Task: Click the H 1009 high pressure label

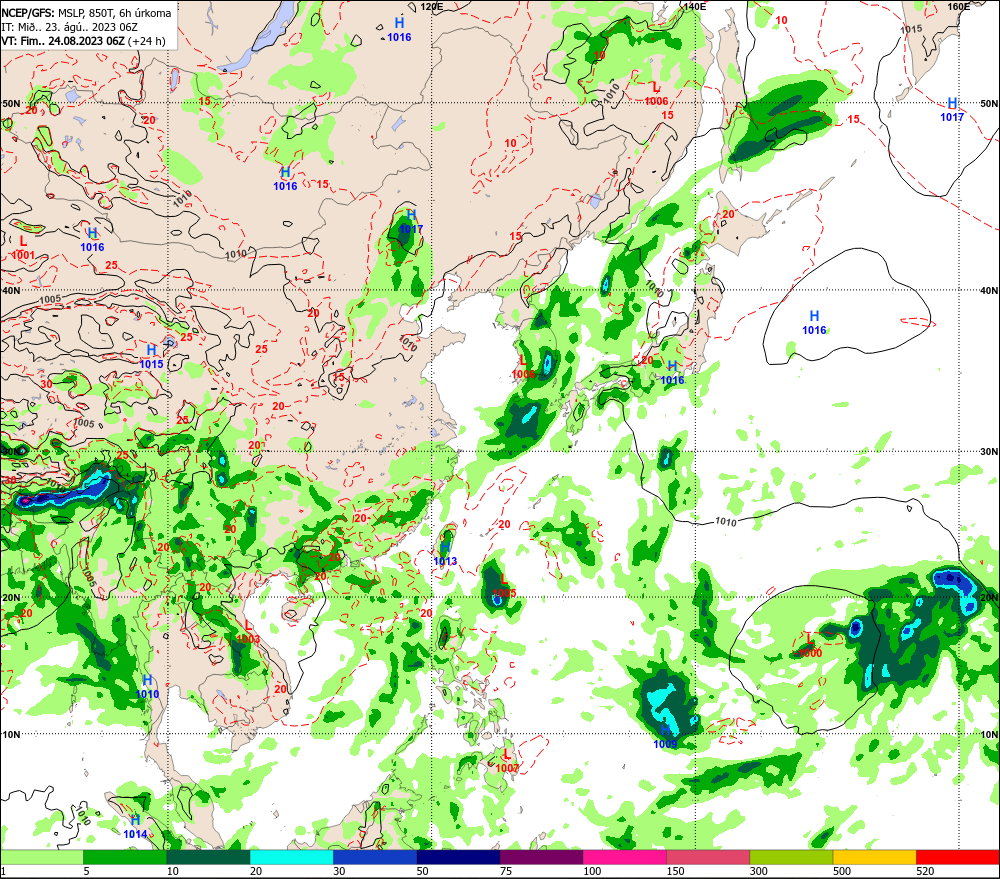Action: pos(665,737)
